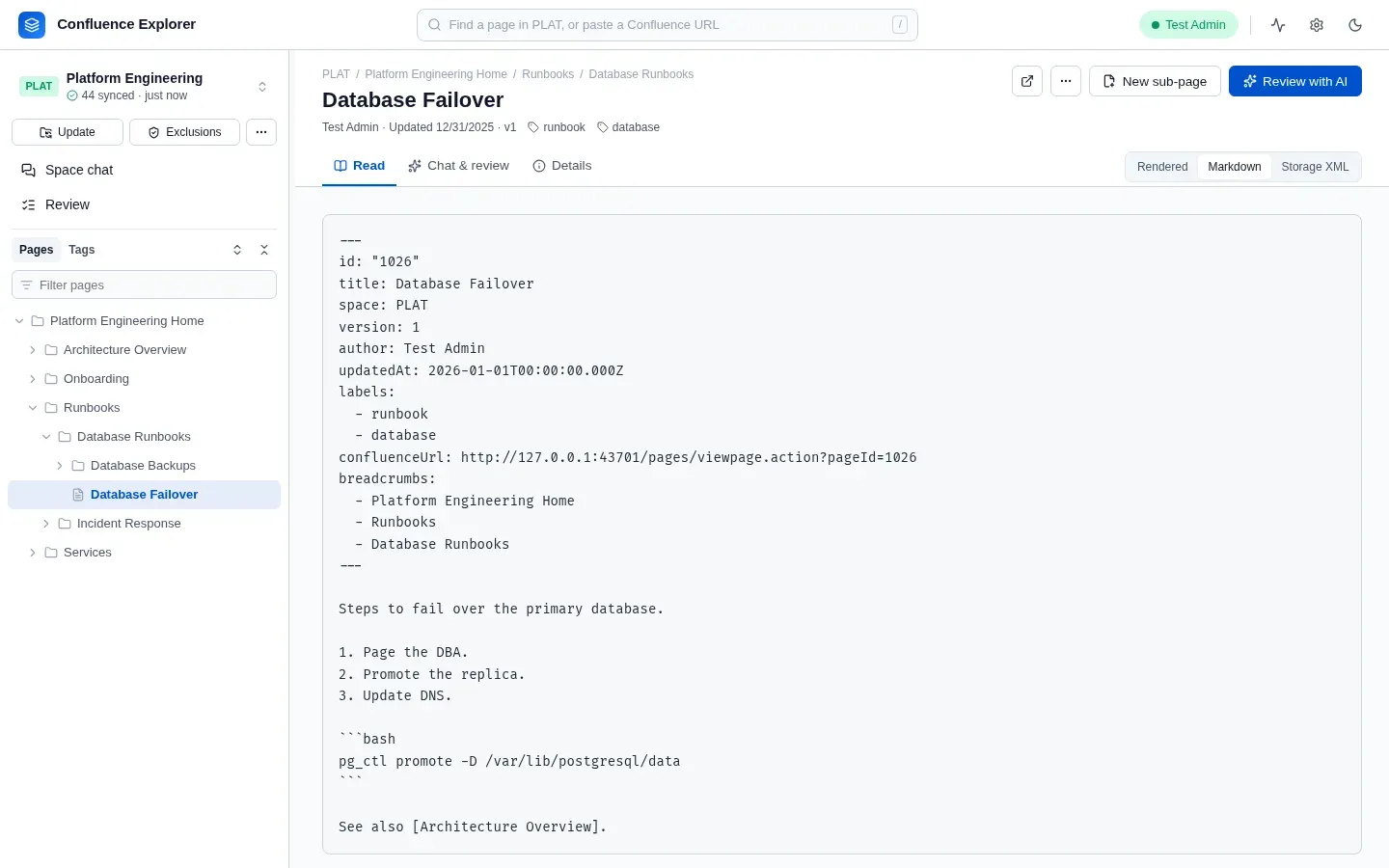Open Onboarding in page tree
The width and height of the screenshot is (1389, 868).
(x=96, y=379)
